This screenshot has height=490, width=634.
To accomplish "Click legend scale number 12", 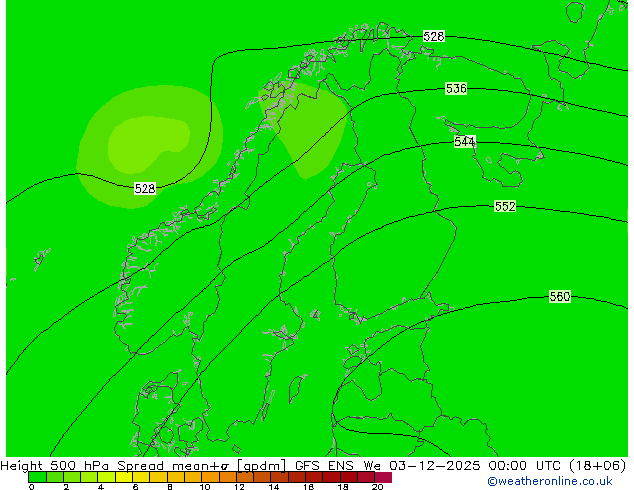I will [x=239, y=487].
